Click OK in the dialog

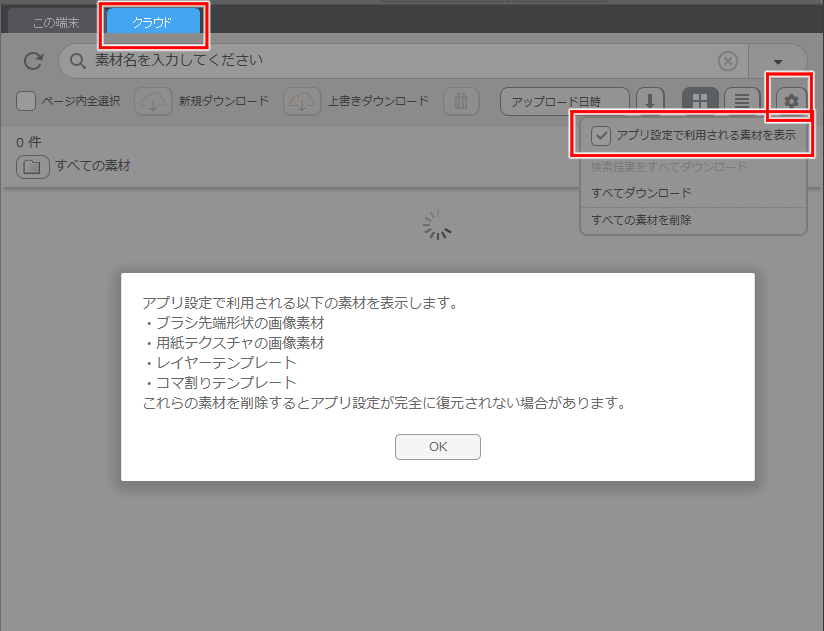tap(438, 447)
